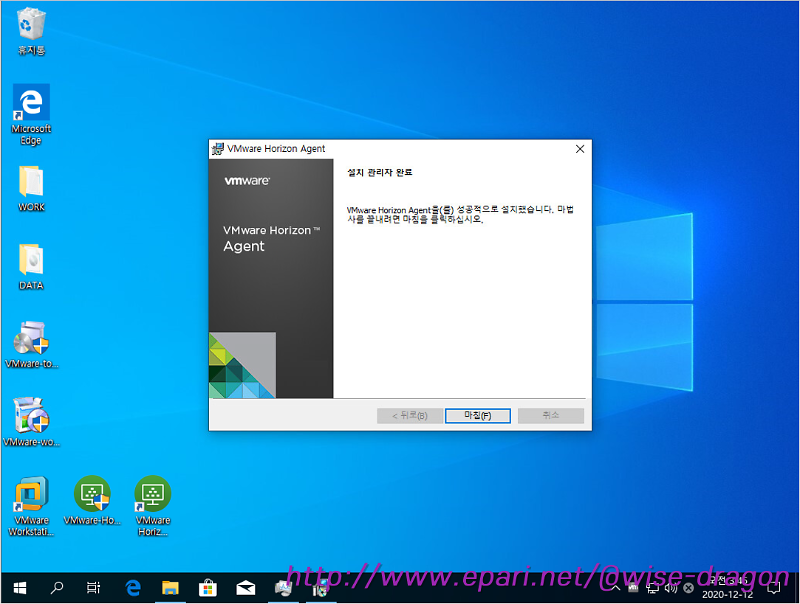Click the '설치 관리자 완료' heading text
Screen dimensions: 800x604
click(380, 172)
